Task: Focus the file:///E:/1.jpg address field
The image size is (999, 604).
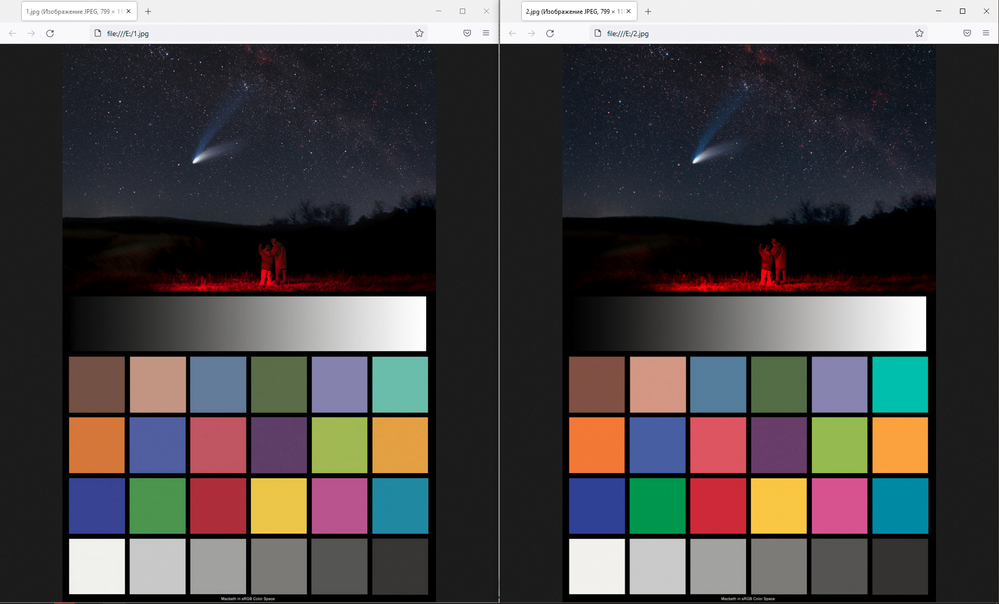Action: point(258,33)
